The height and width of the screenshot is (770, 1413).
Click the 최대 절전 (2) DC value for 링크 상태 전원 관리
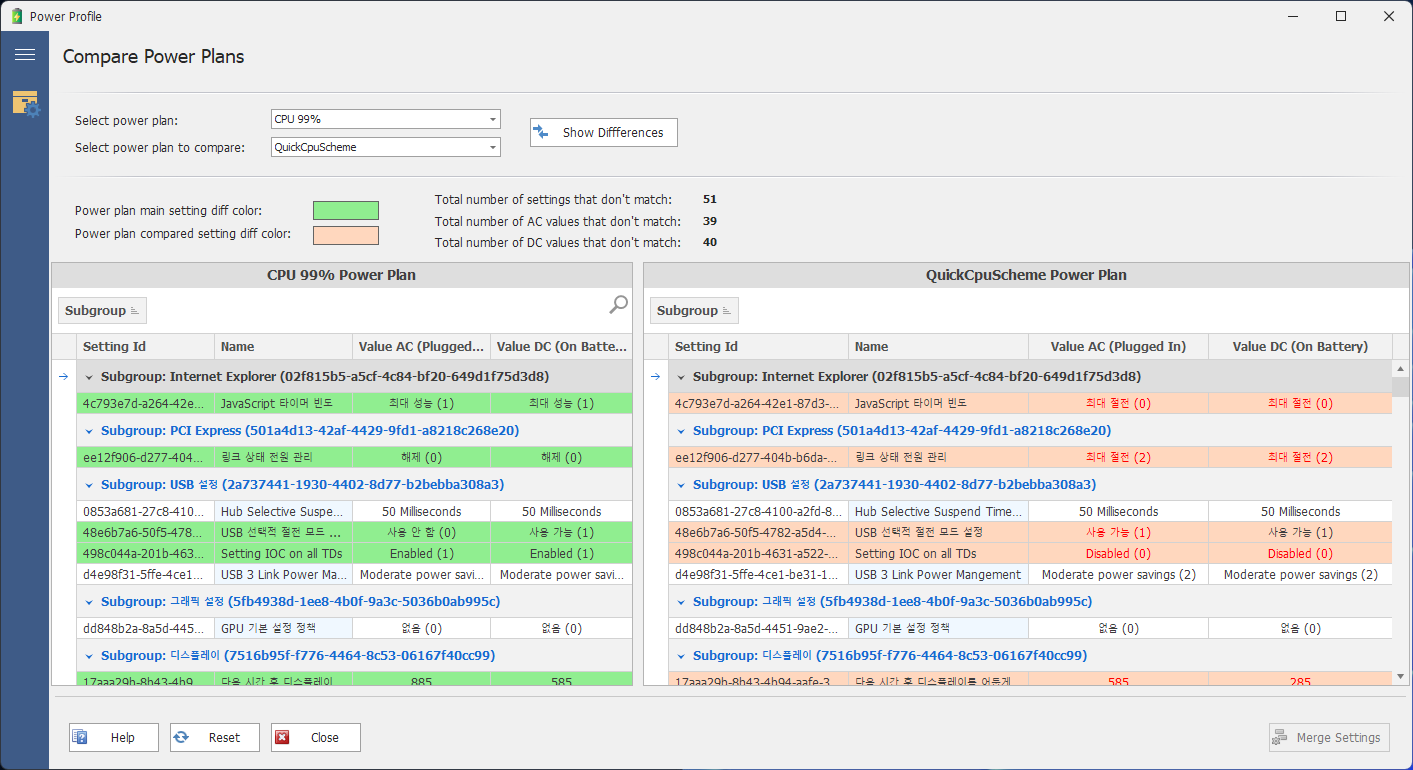click(x=1300, y=457)
